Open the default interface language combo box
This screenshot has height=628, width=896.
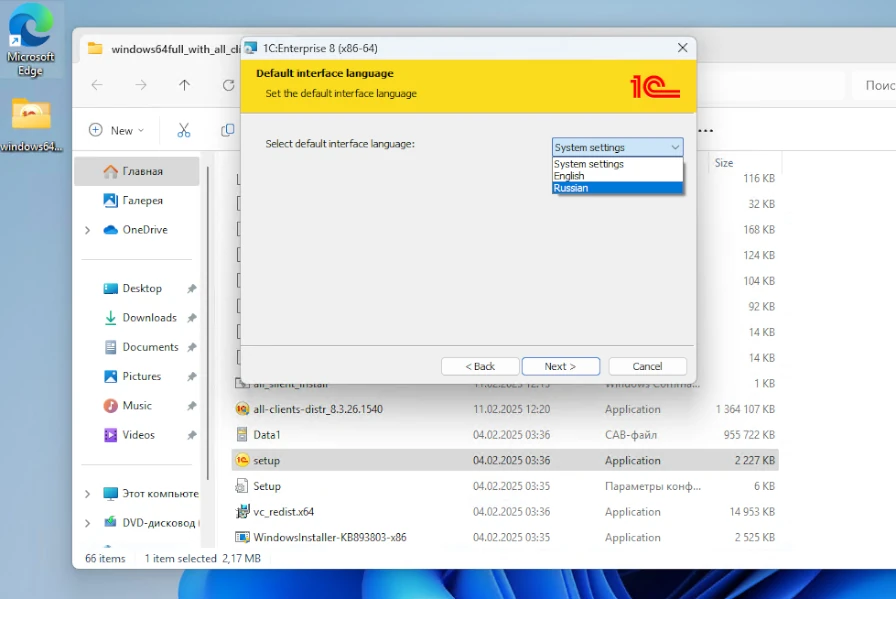(617, 147)
